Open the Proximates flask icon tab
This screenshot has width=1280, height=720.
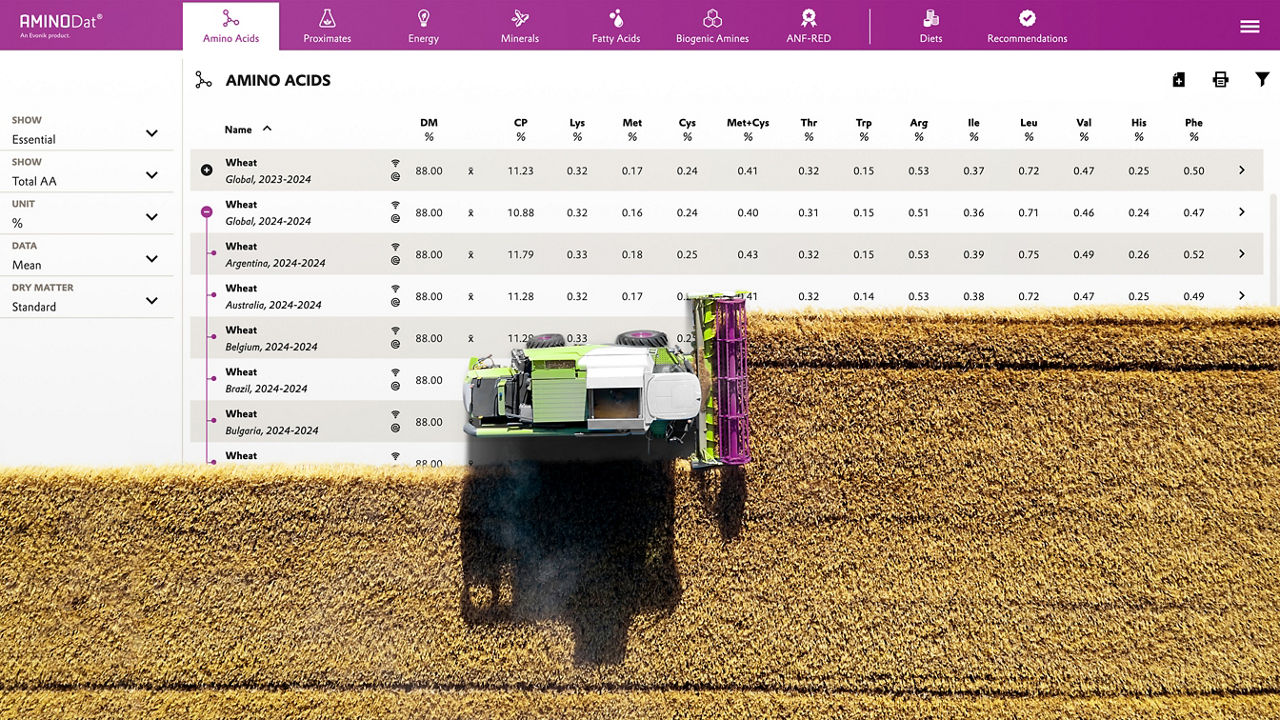[x=327, y=26]
